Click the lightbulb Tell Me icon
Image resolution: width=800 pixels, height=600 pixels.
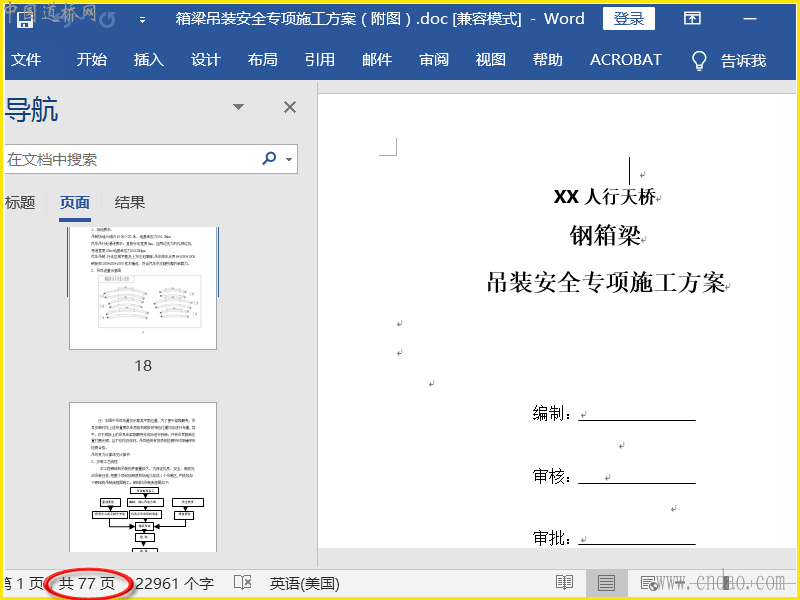click(699, 60)
